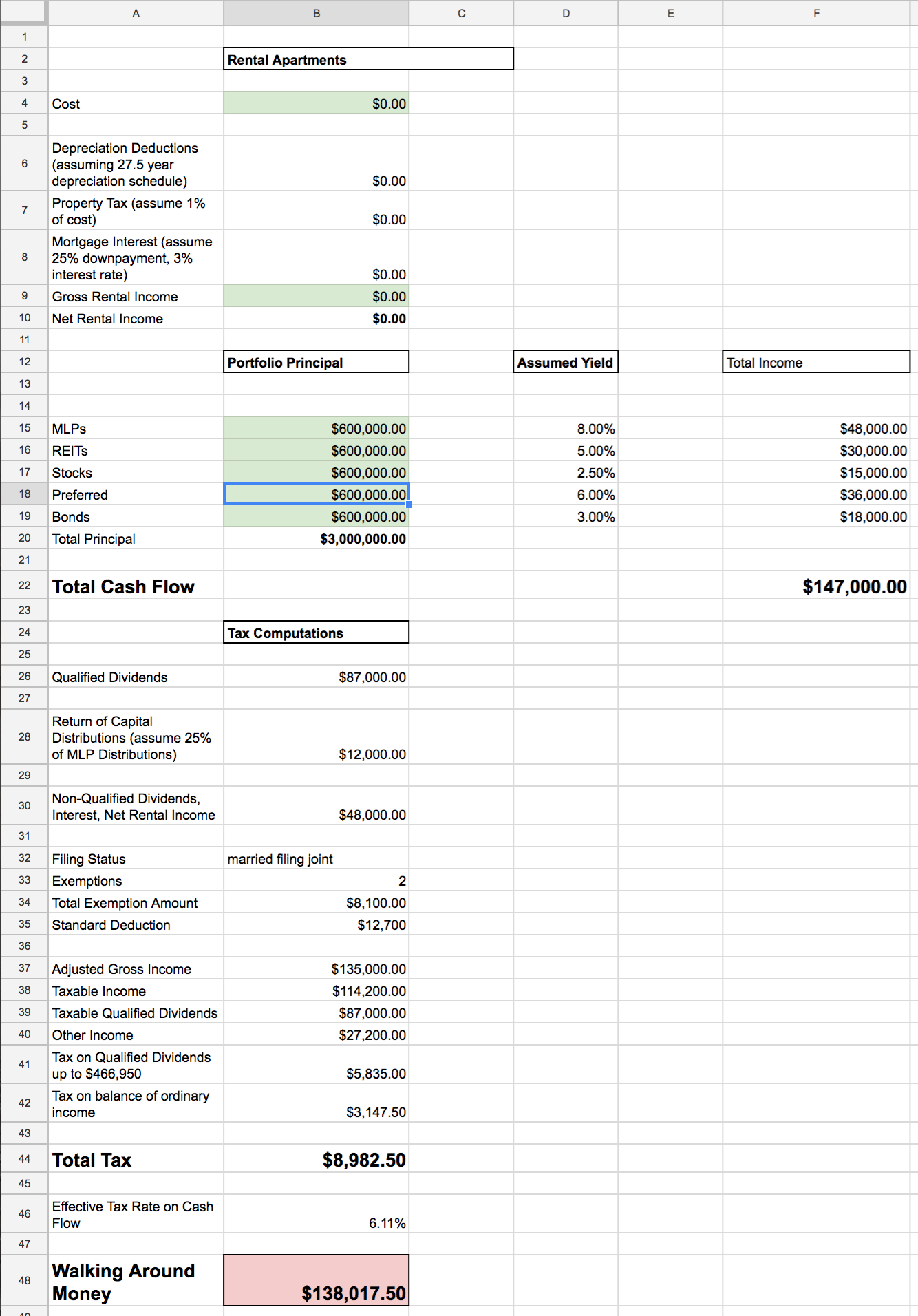Select MLPs principal $600,000.00 cell
This screenshot has width=918, height=1316.
(317, 428)
